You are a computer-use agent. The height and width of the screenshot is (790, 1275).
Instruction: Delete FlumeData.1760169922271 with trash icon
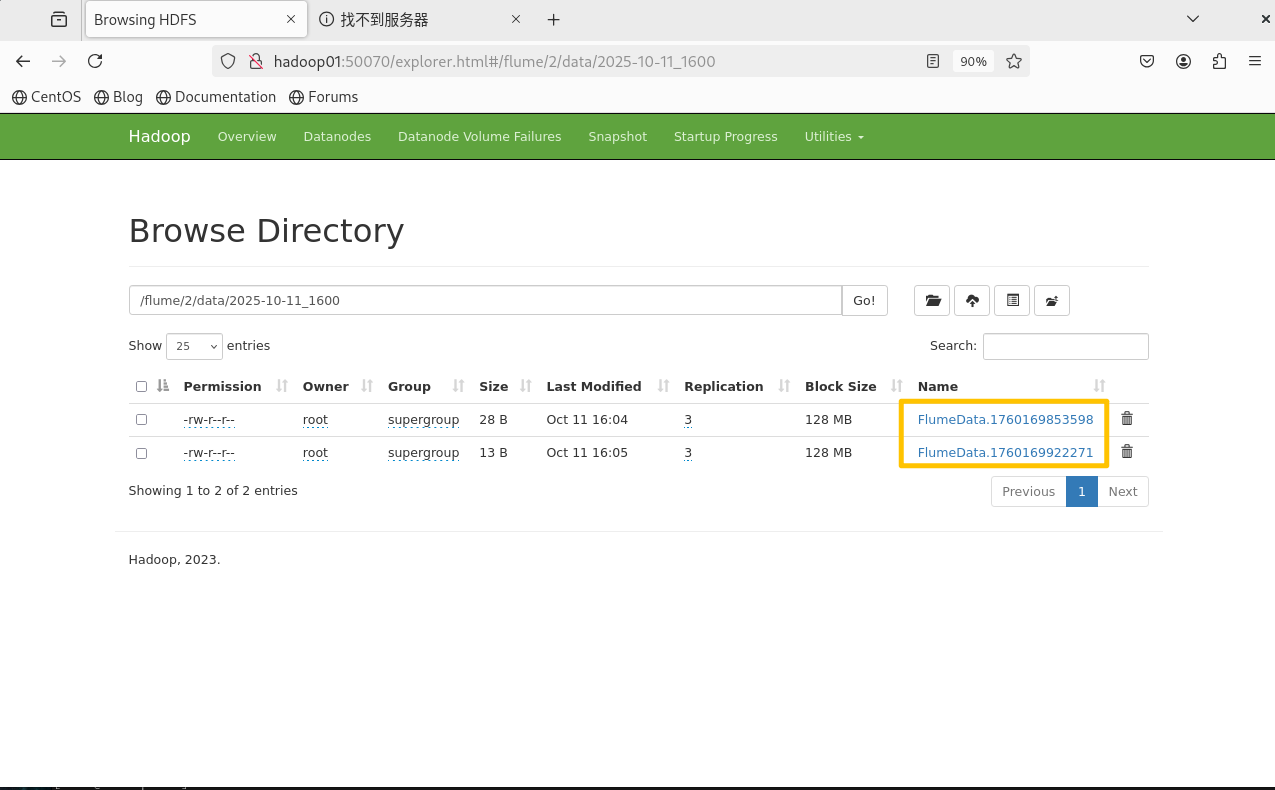point(1127,452)
